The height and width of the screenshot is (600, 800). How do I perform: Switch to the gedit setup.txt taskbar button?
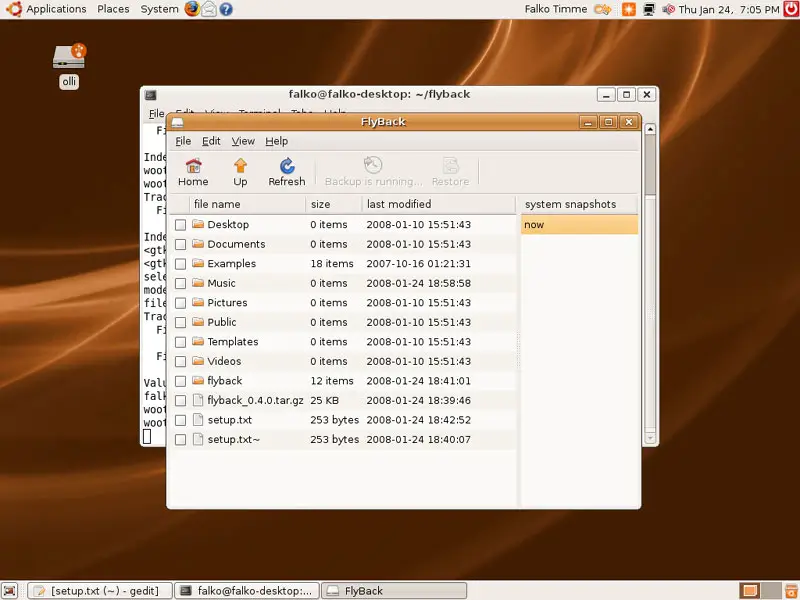100,591
